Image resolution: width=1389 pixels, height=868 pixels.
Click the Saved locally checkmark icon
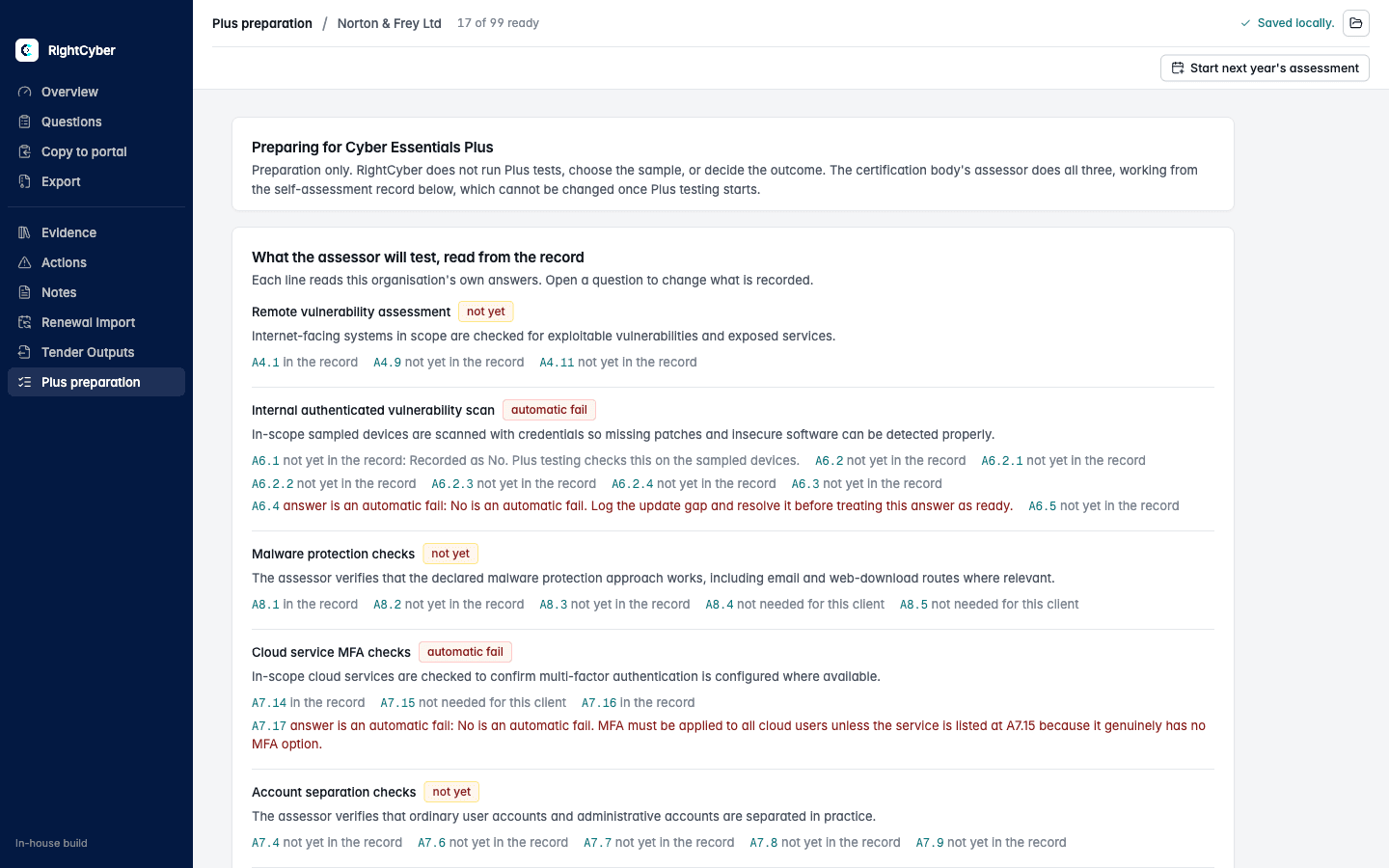pyautogui.click(x=1245, y=23)
